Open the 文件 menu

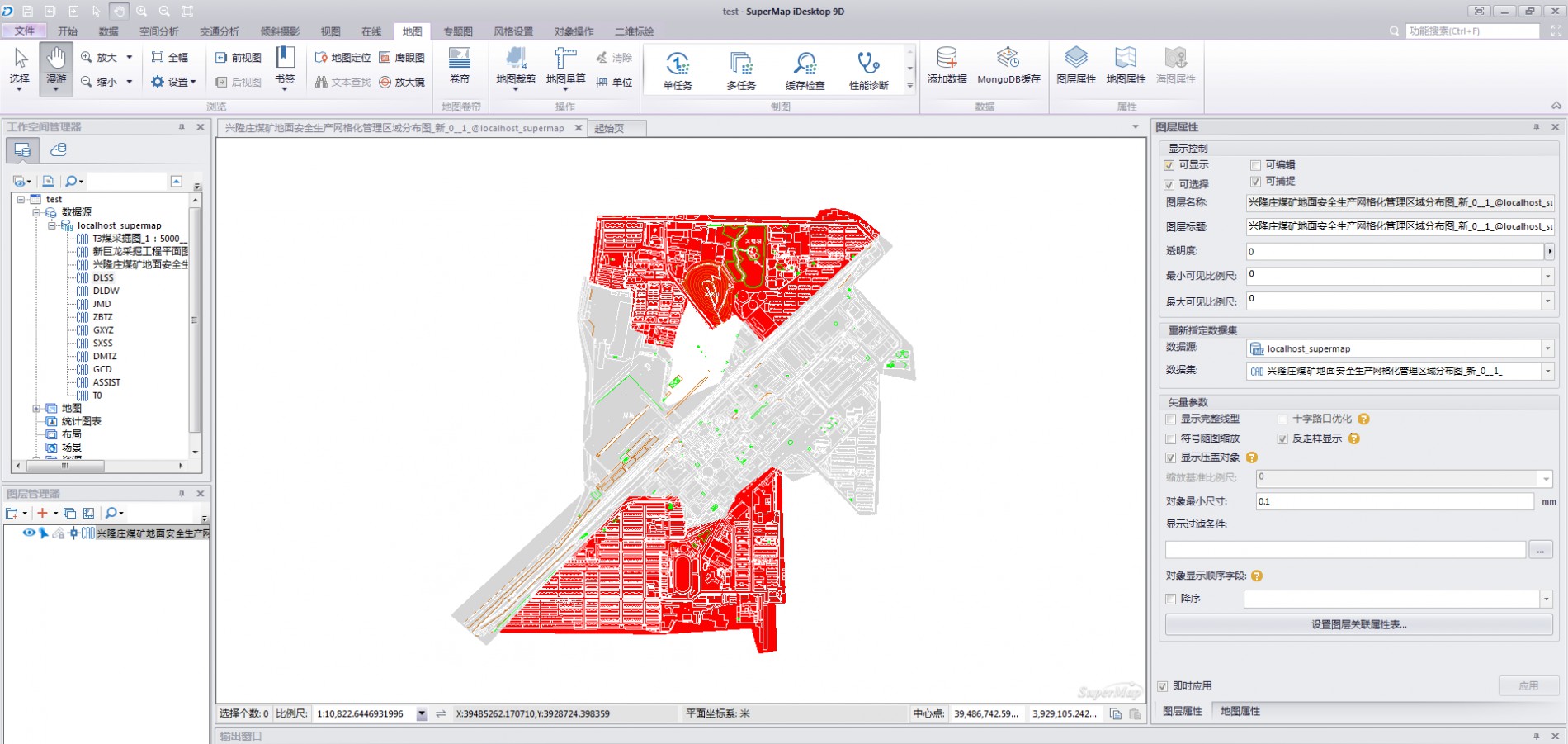coord(25,31)
